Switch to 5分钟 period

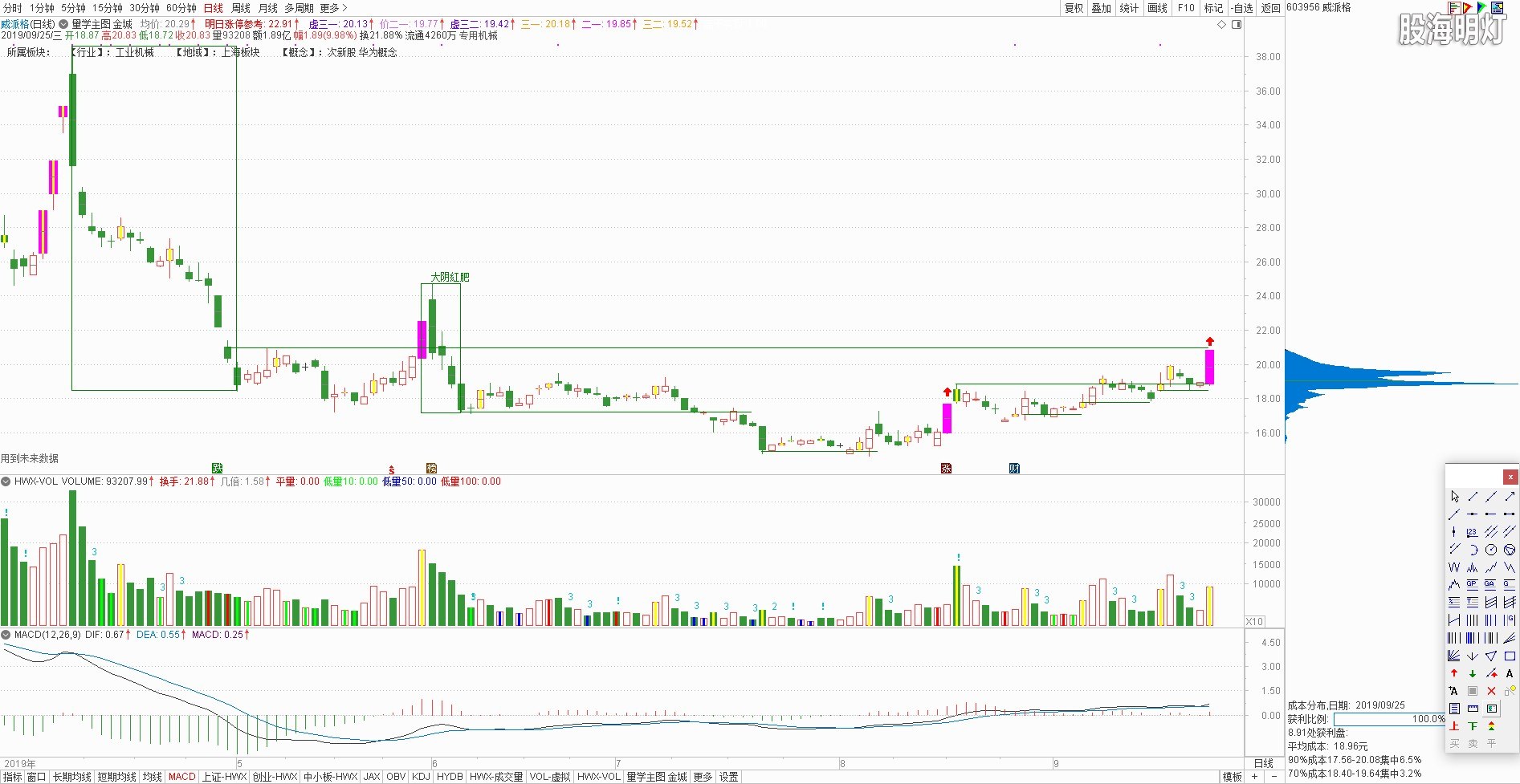pyautogui.click(x=73, y=8)
